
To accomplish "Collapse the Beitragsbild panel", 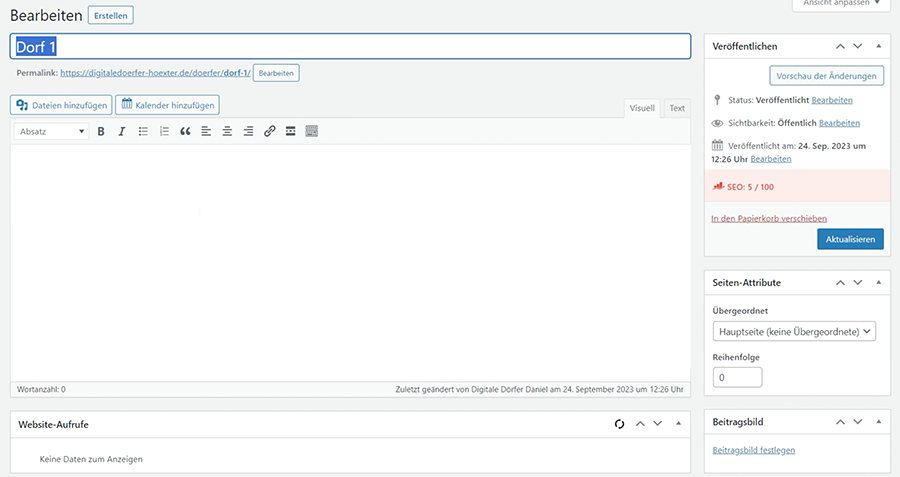I will pos(878,423).
